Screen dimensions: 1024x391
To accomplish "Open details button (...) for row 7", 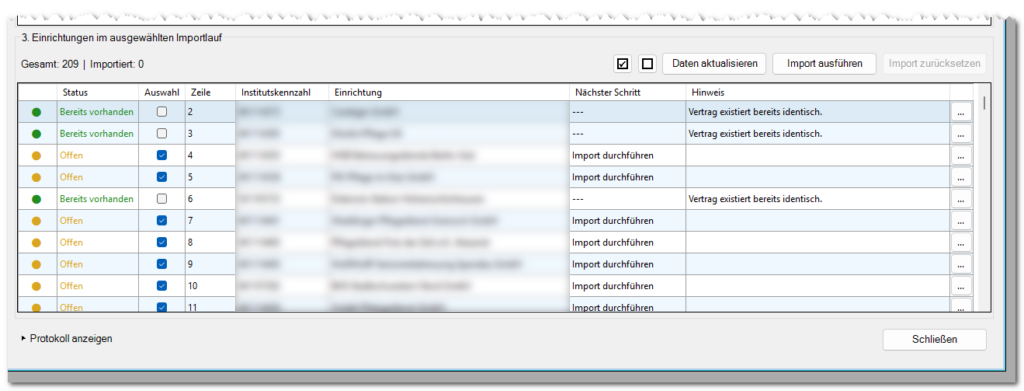I will tap(961, 221).
